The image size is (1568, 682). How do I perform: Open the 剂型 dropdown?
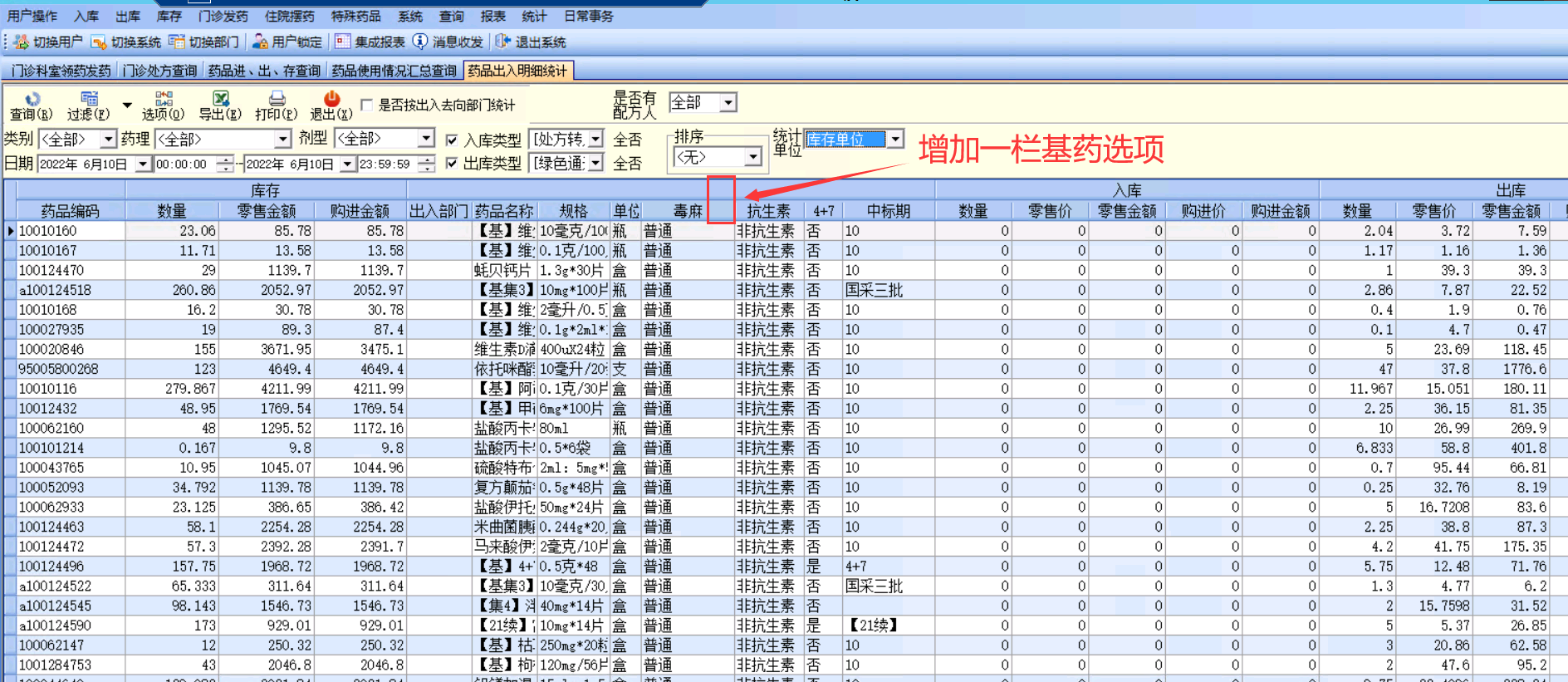426,138
